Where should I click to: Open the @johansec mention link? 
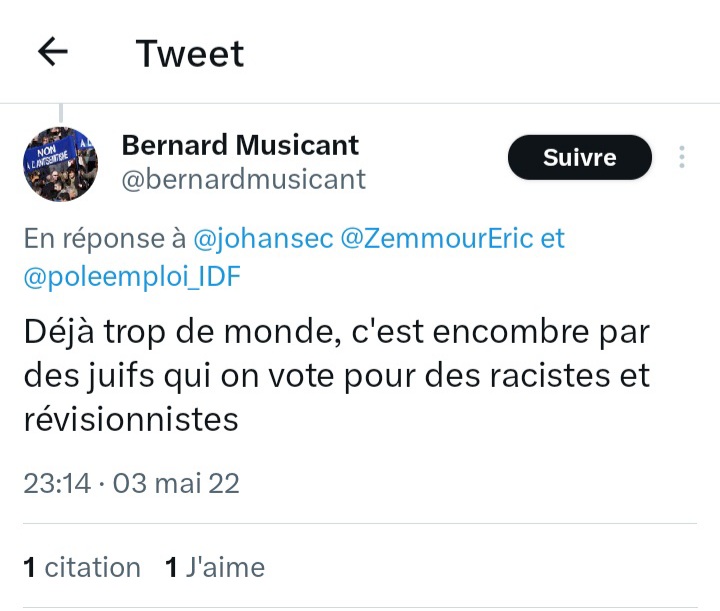(x=262, y=239)
